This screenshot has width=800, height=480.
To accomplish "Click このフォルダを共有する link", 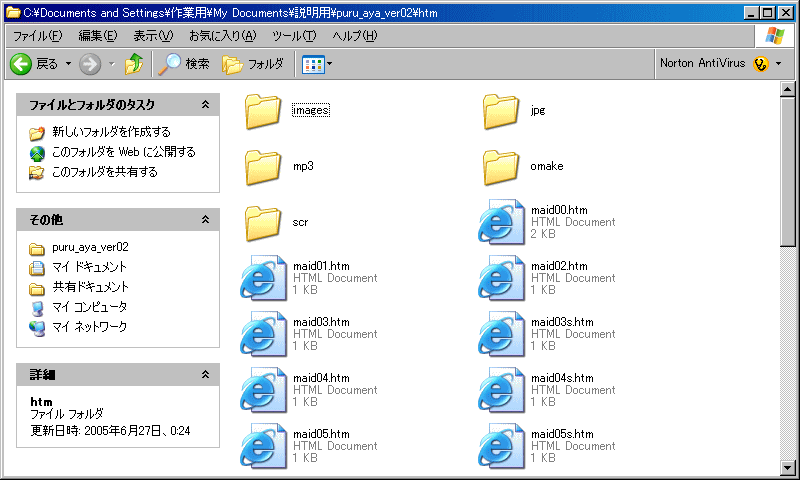I will (x=105, y=172).
